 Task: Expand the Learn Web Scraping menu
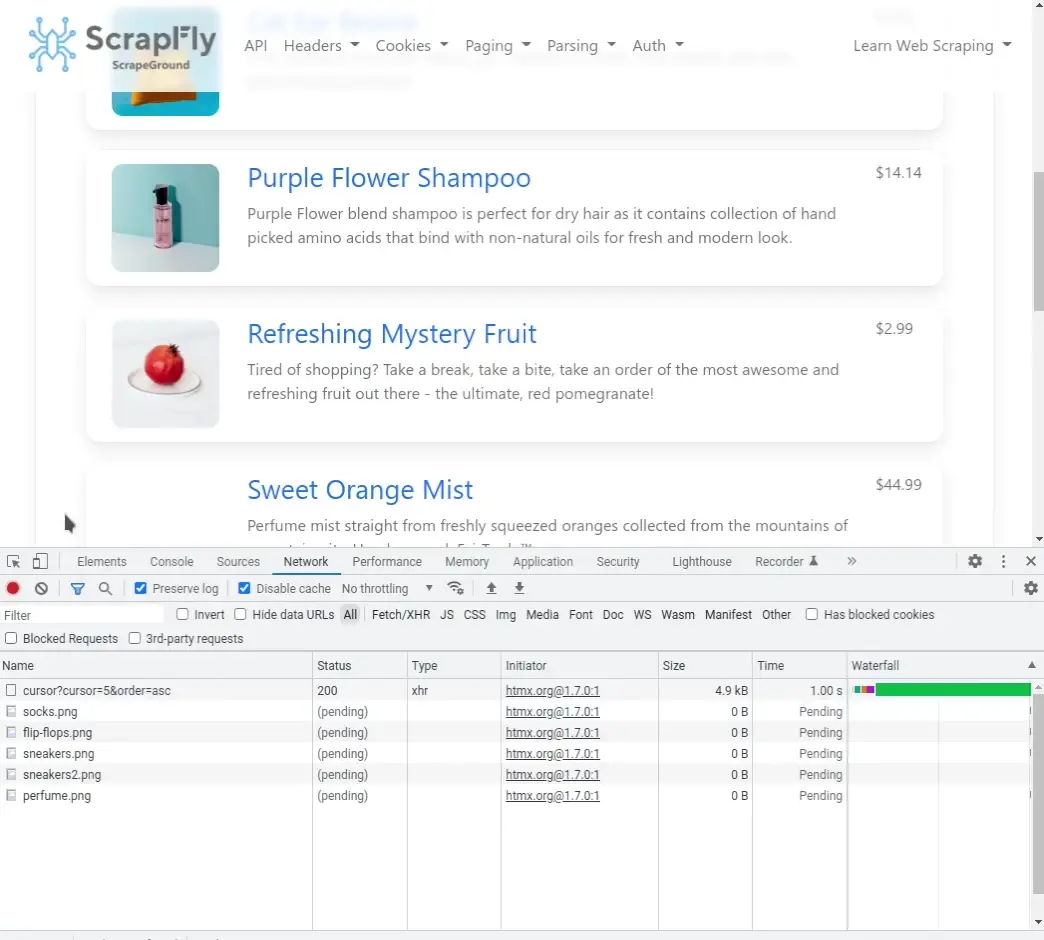point(931,46)
